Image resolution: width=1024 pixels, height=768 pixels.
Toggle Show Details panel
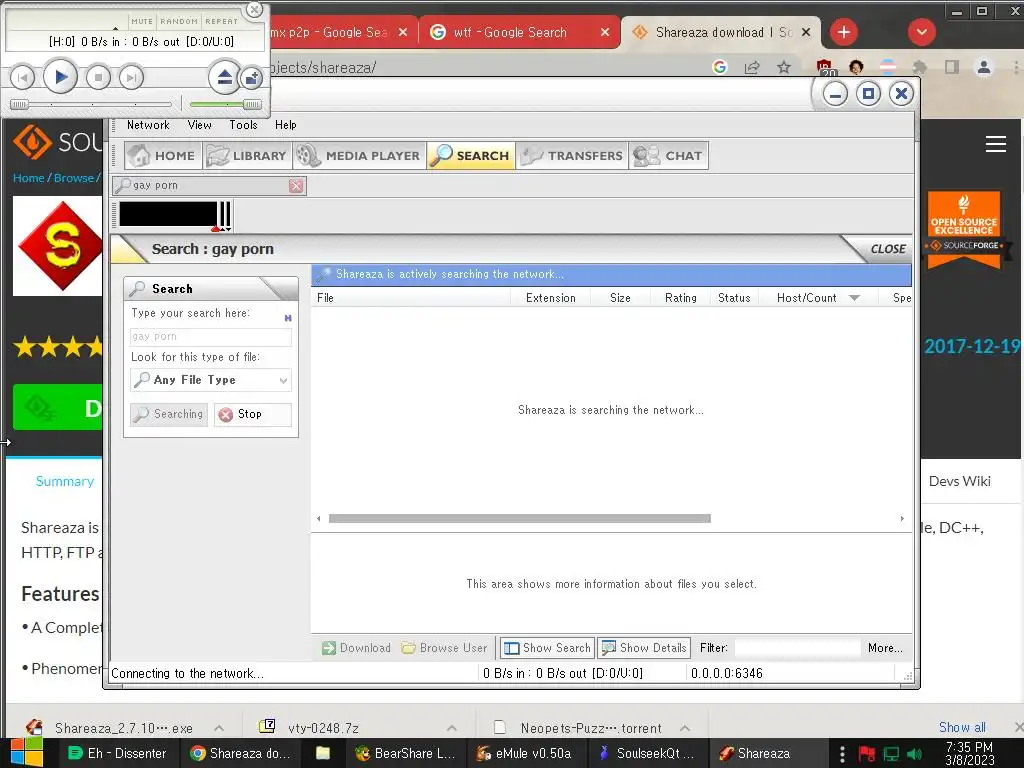click(x=644, y=648)
